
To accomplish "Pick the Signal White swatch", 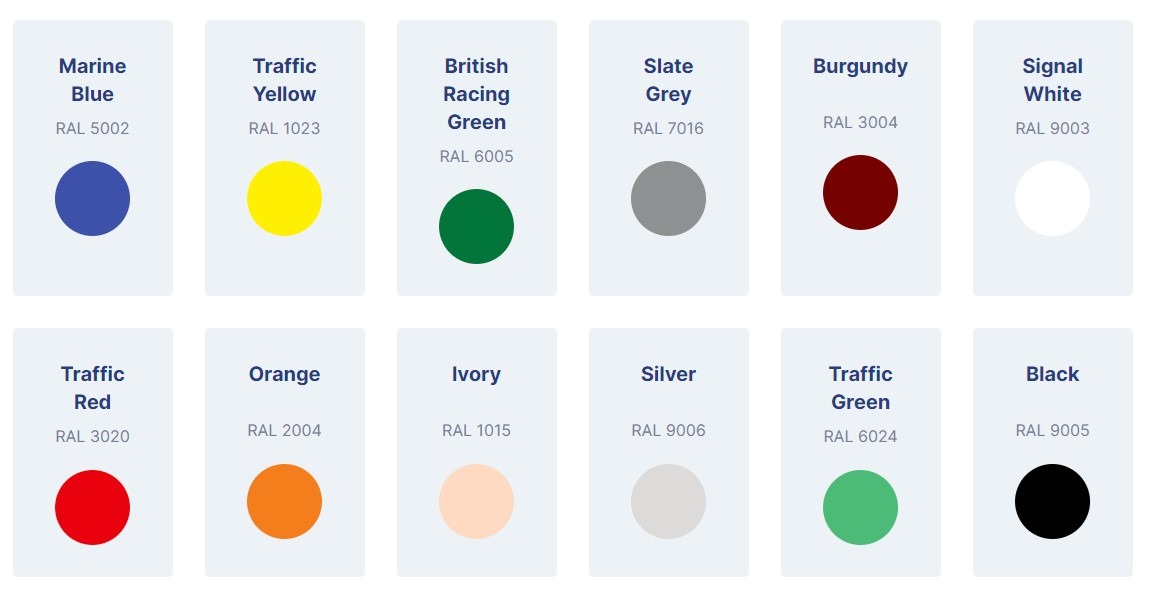I will coord(1052,198).
